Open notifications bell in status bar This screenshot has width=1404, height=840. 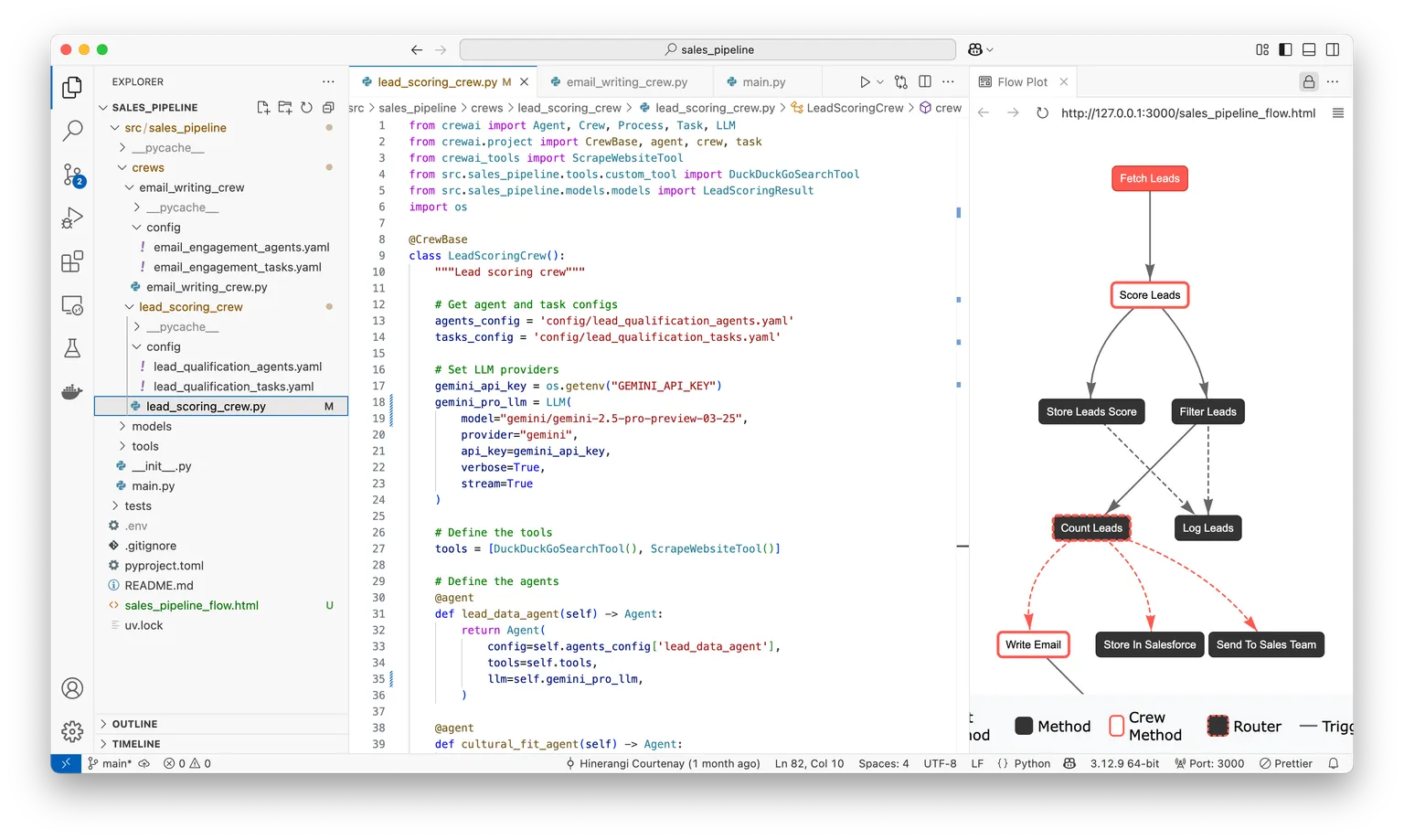coord(1334,763)
